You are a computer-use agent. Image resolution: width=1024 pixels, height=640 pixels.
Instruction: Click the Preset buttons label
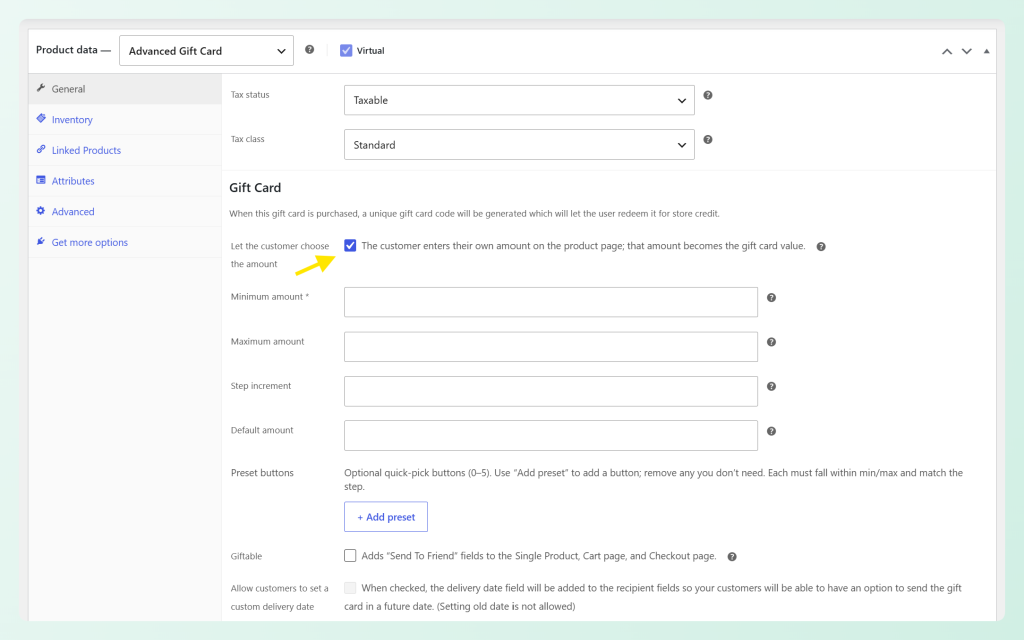[262, 473]
